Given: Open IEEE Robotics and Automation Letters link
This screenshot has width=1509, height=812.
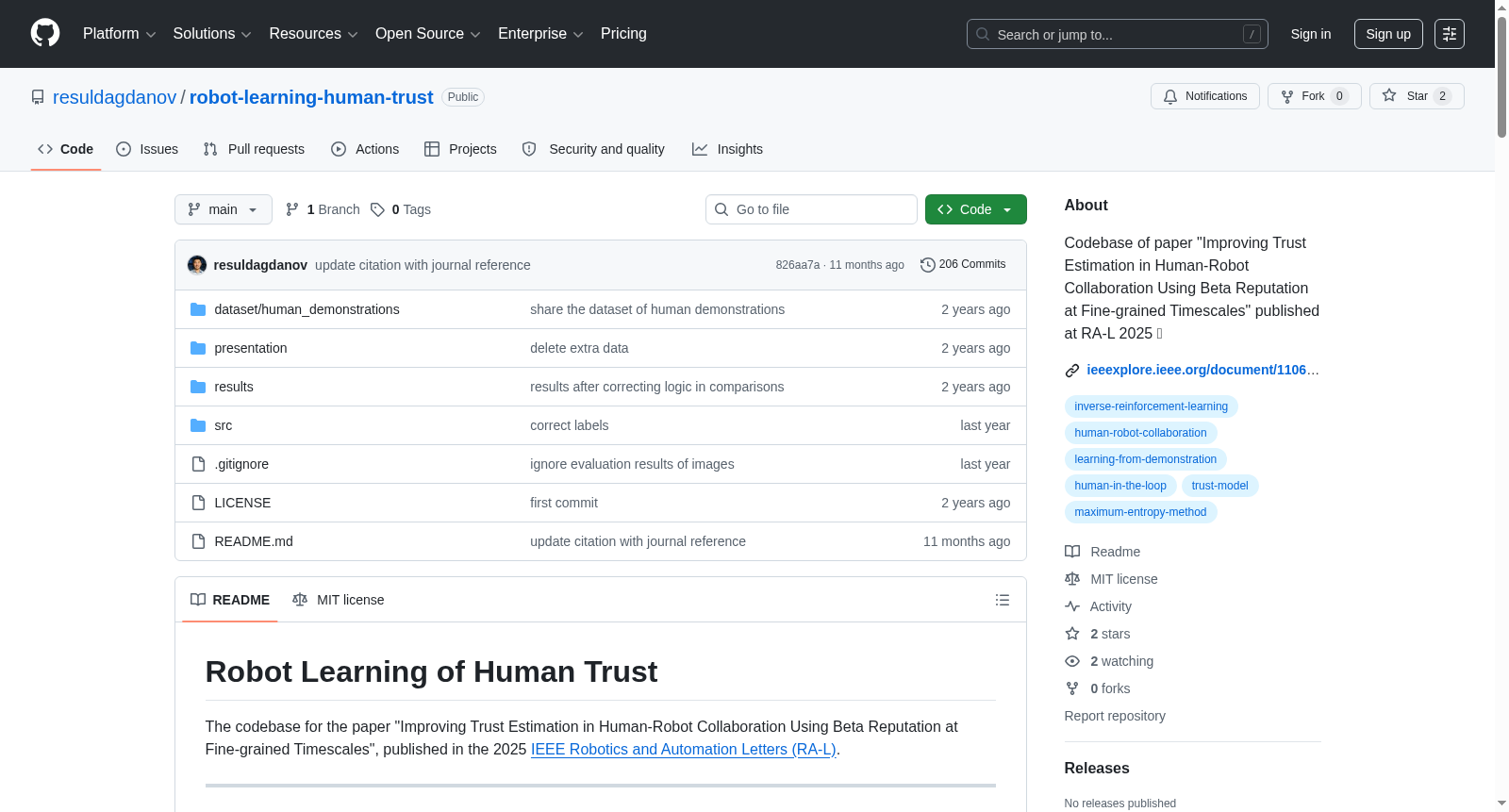Looking at the screenshot, I should (684, 750).
